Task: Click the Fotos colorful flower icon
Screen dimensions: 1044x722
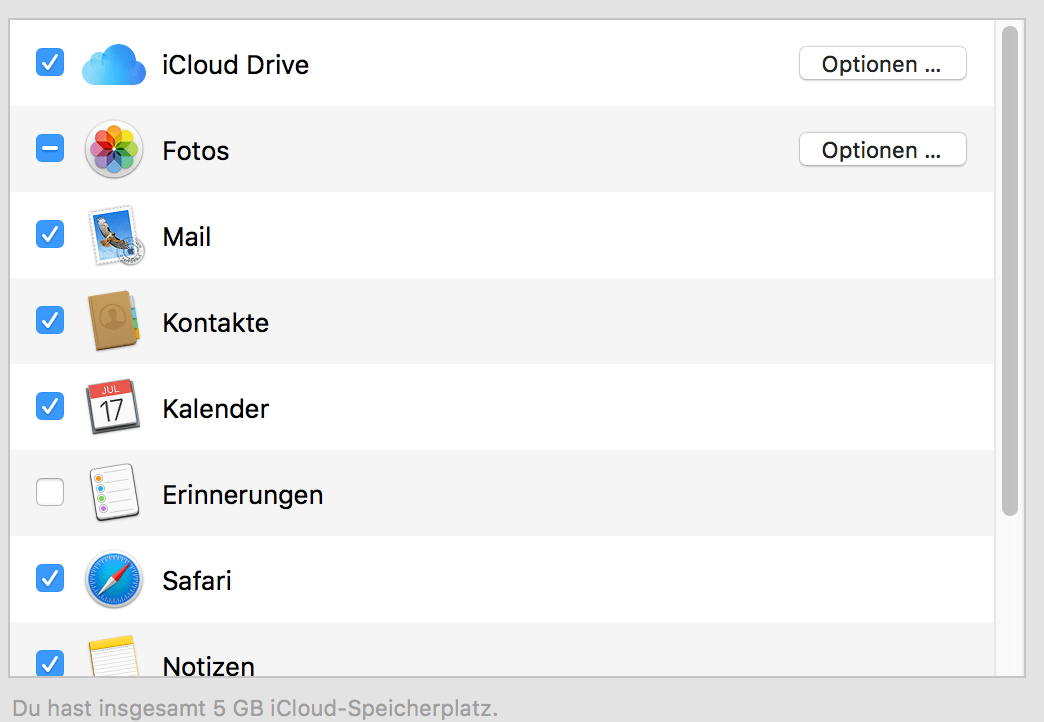Action: point(114,150)
